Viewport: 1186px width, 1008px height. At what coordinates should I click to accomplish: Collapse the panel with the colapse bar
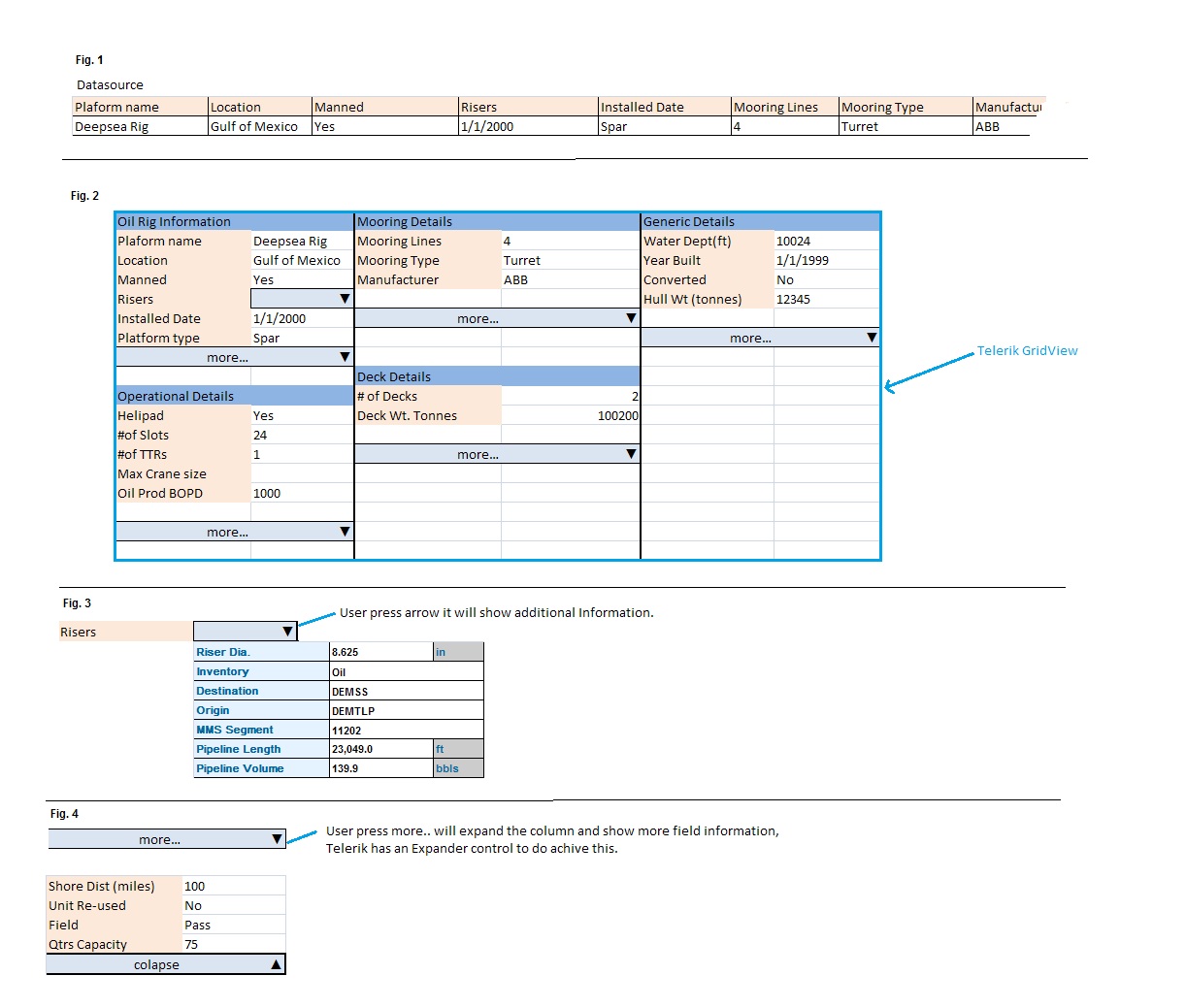click(x=166, y=964)
